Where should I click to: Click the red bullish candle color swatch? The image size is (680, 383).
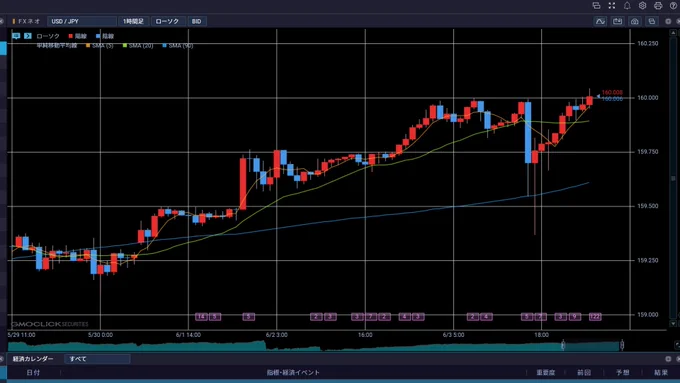[70, 36]
